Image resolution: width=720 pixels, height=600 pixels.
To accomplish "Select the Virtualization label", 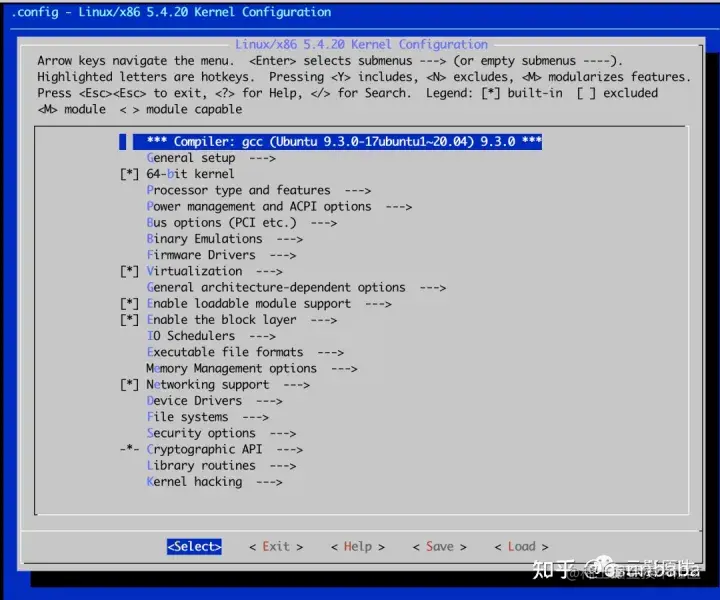I will 194,271.
